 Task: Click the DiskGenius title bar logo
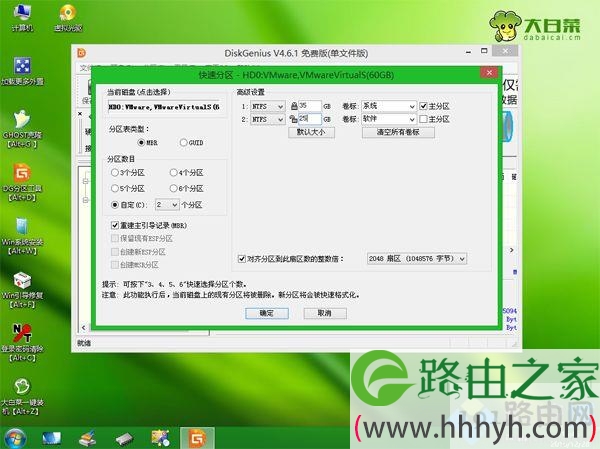(x=82, y=53)
